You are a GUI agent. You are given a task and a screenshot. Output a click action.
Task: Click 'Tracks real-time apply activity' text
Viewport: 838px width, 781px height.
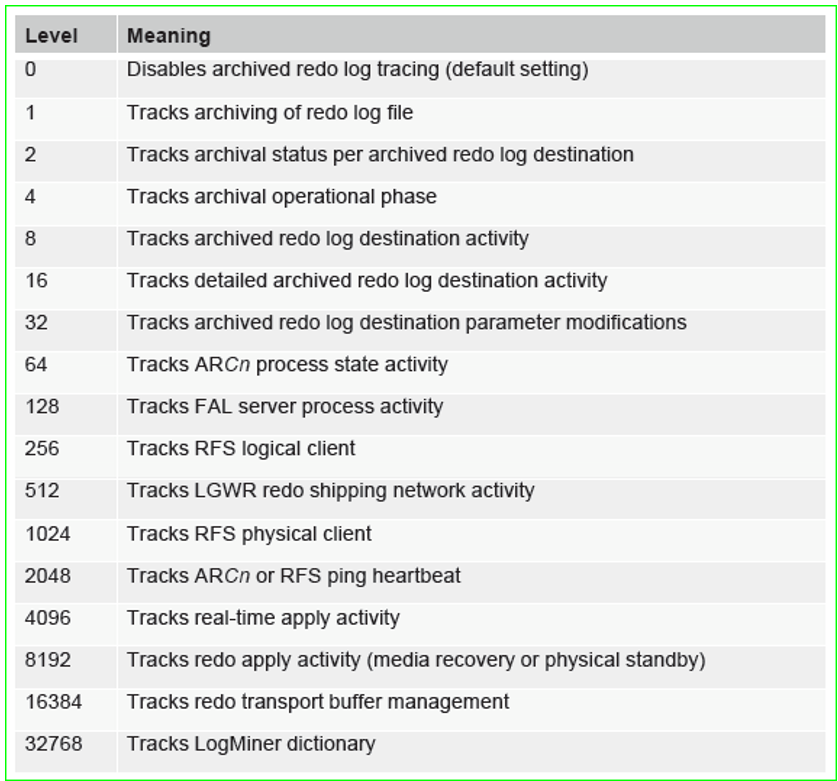(x=263, y=618)
